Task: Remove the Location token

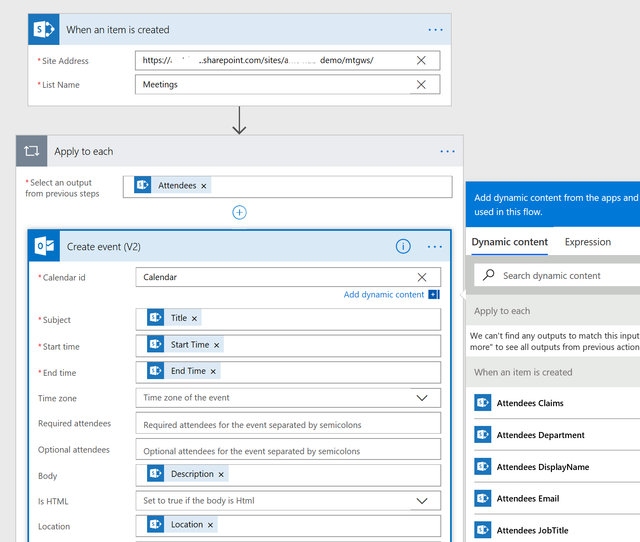Action: [x=210, y=525]
